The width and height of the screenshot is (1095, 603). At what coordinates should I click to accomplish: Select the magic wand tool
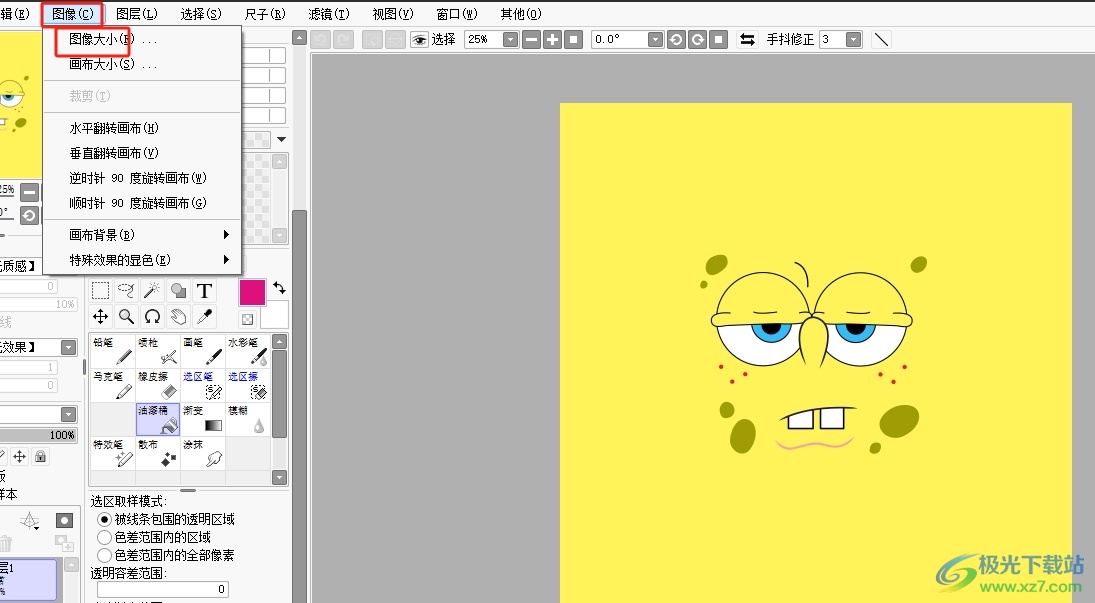152,291
